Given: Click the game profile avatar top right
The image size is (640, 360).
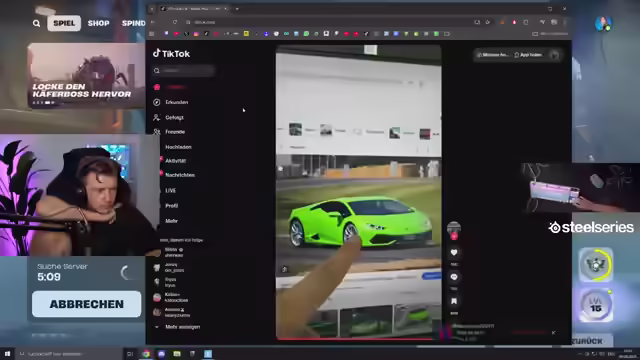Looking at the screenshot, I should coord(603,23).
